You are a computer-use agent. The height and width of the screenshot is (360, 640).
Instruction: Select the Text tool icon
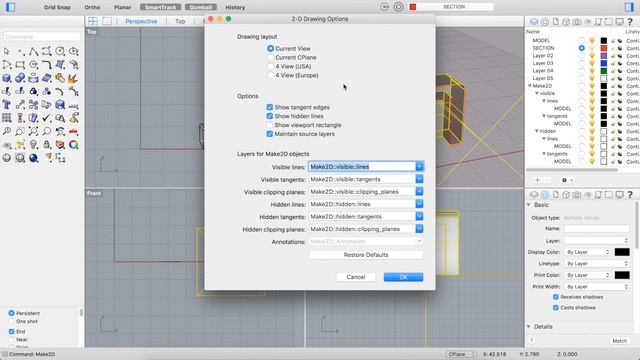pos(7,104)
